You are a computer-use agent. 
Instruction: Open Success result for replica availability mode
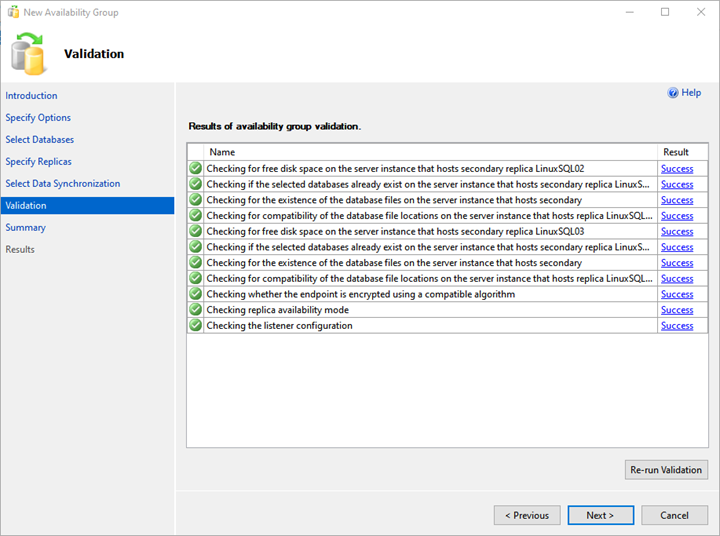click(x=677, y=310)
